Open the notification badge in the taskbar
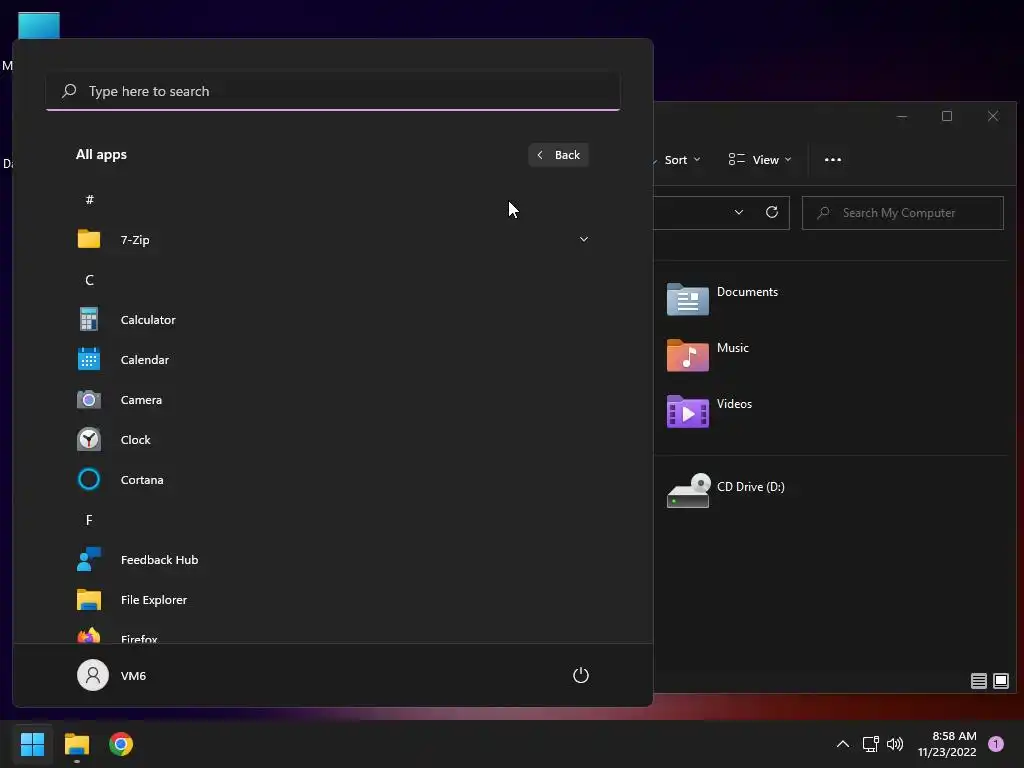 tap(996, 744)
